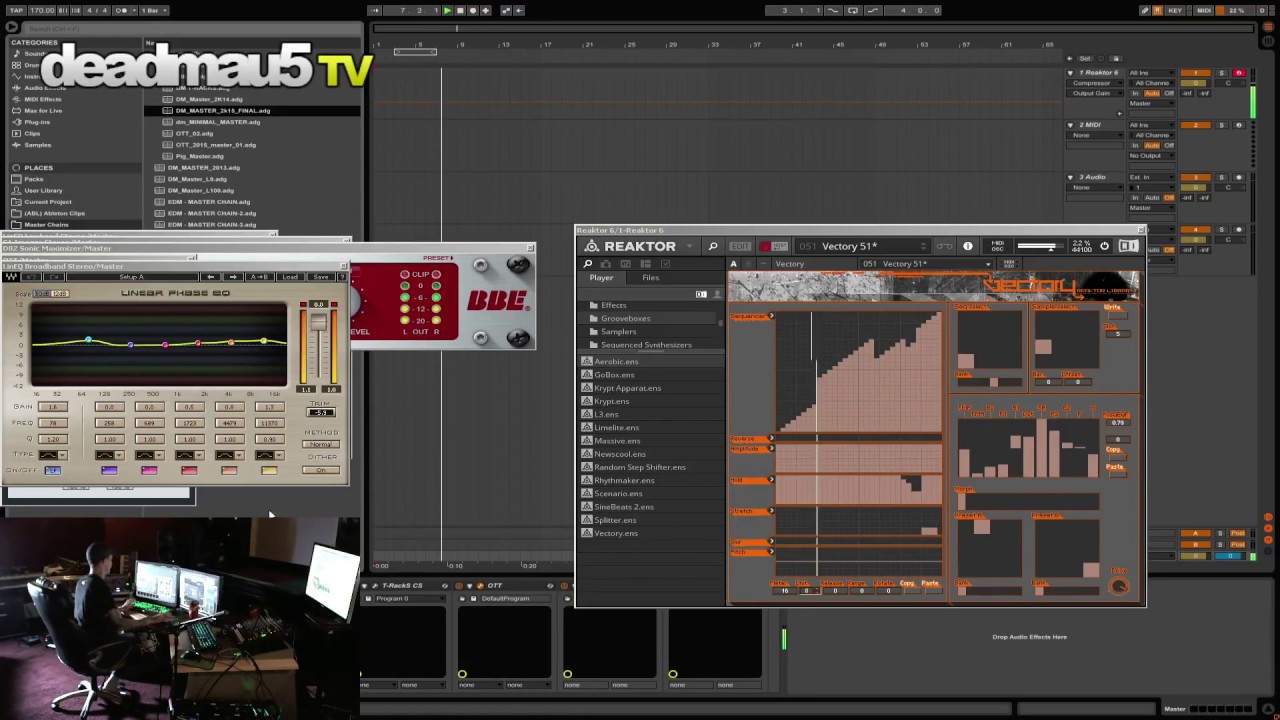
Task: Click the Reaktor search magnifier icon
Action: [x=713, y=246]
